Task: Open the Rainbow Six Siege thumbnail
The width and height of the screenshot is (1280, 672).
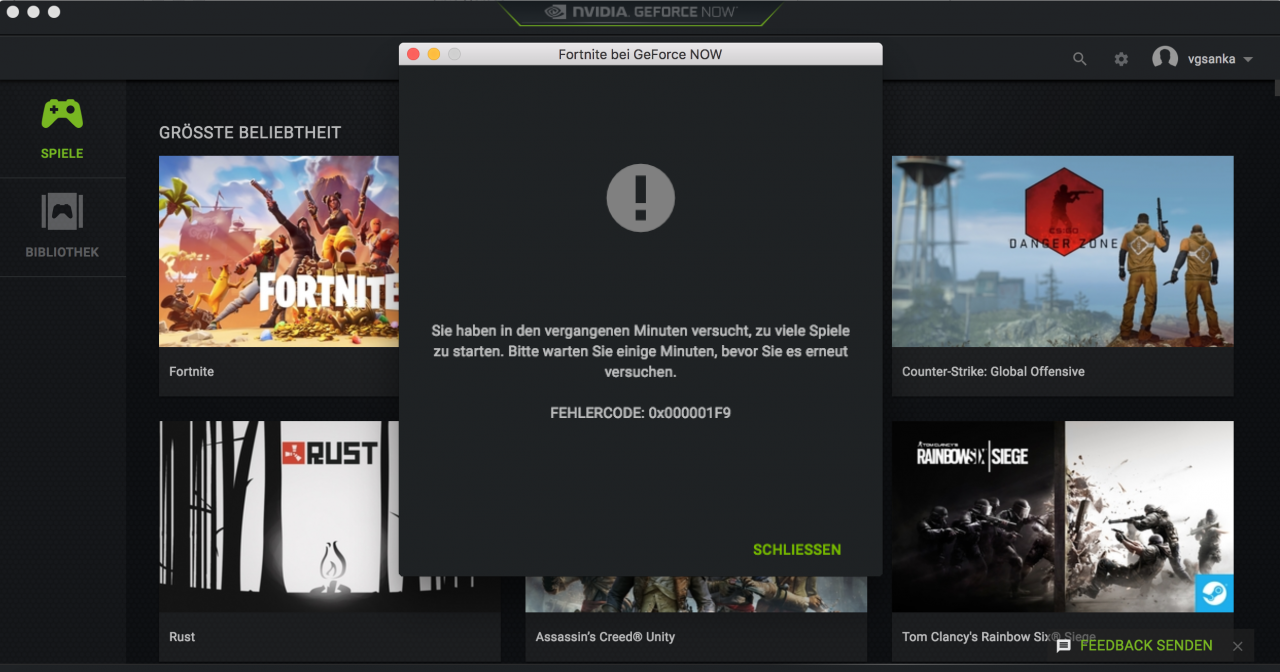Action: (x=1063, y=516)
